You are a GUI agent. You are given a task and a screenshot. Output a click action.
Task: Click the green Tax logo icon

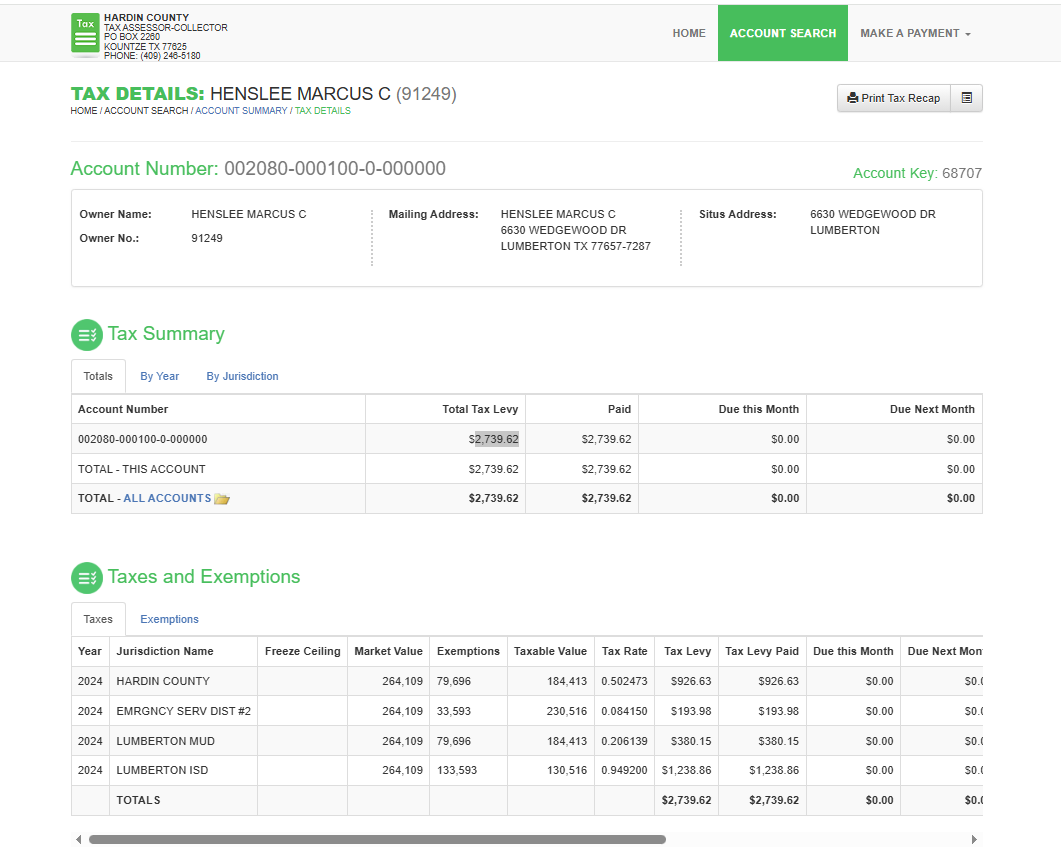click(86, 34)
